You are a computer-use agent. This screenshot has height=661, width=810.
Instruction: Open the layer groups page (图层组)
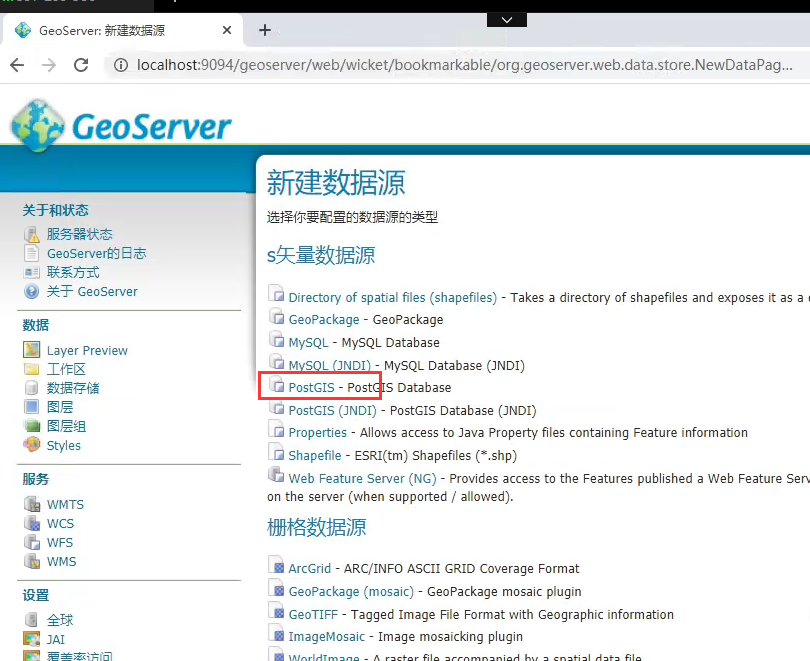tap(67, 426)
